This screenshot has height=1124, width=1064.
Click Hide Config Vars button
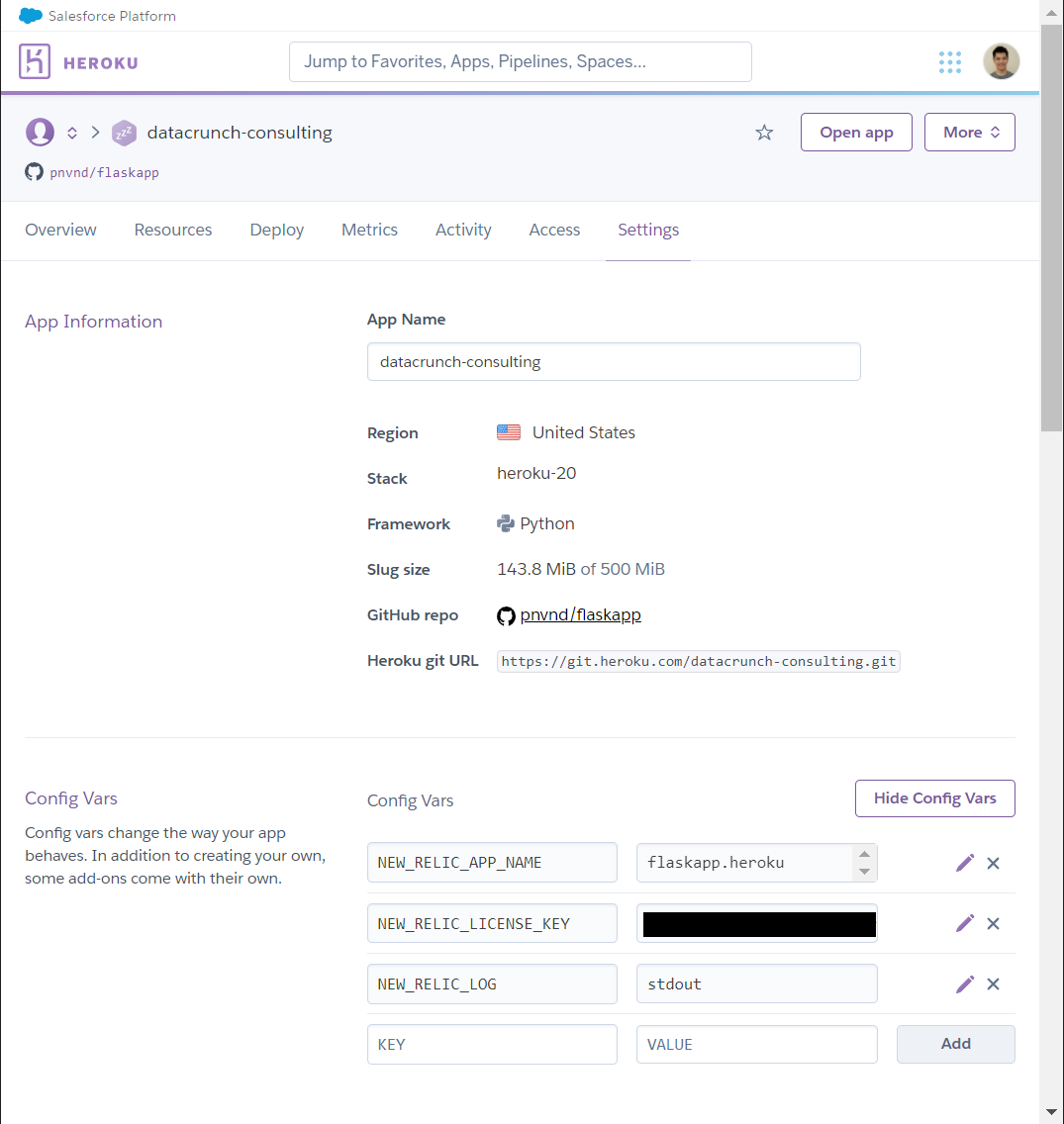pos(935,798)
